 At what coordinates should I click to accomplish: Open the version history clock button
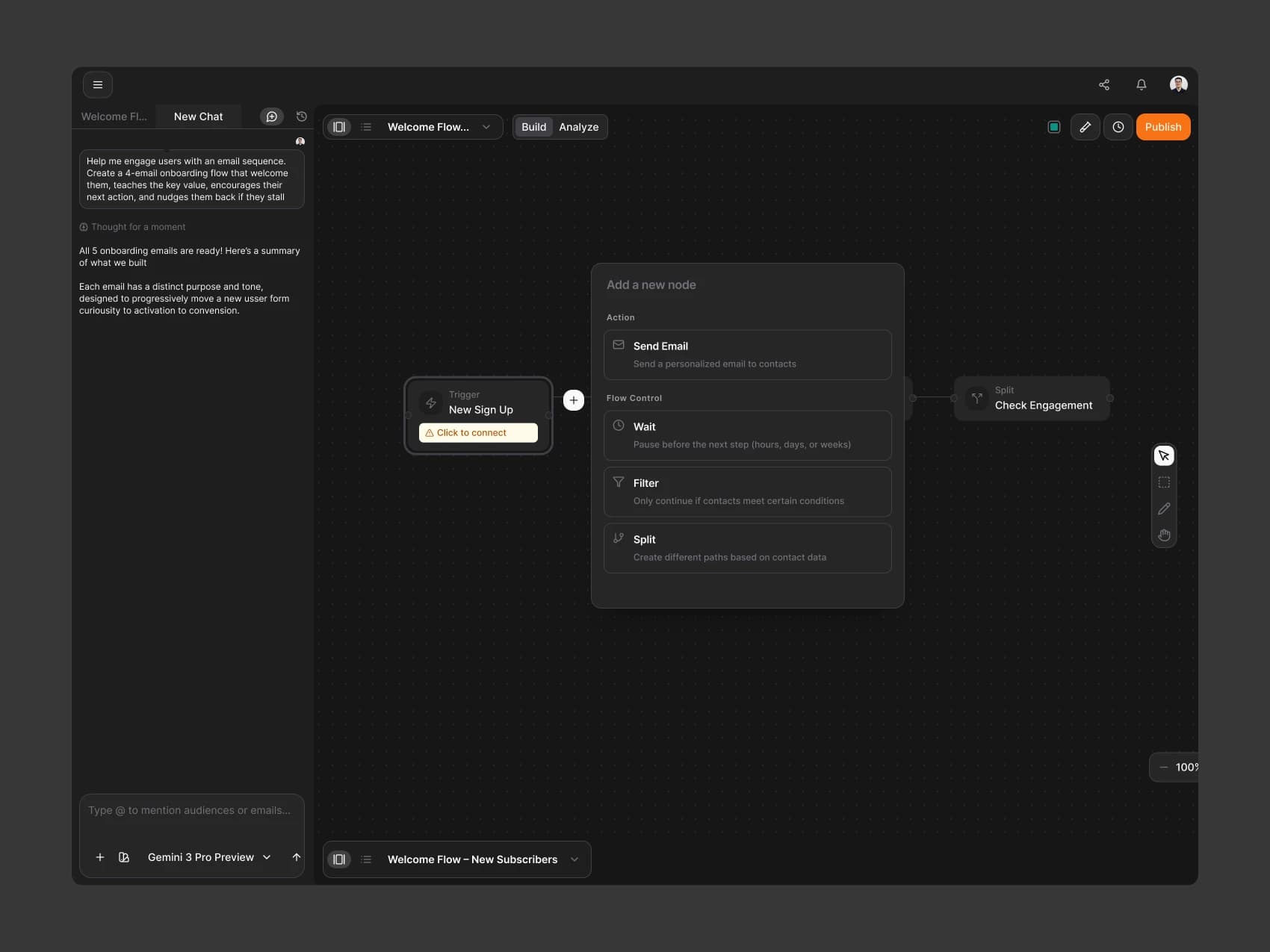tap(1118, 127)
